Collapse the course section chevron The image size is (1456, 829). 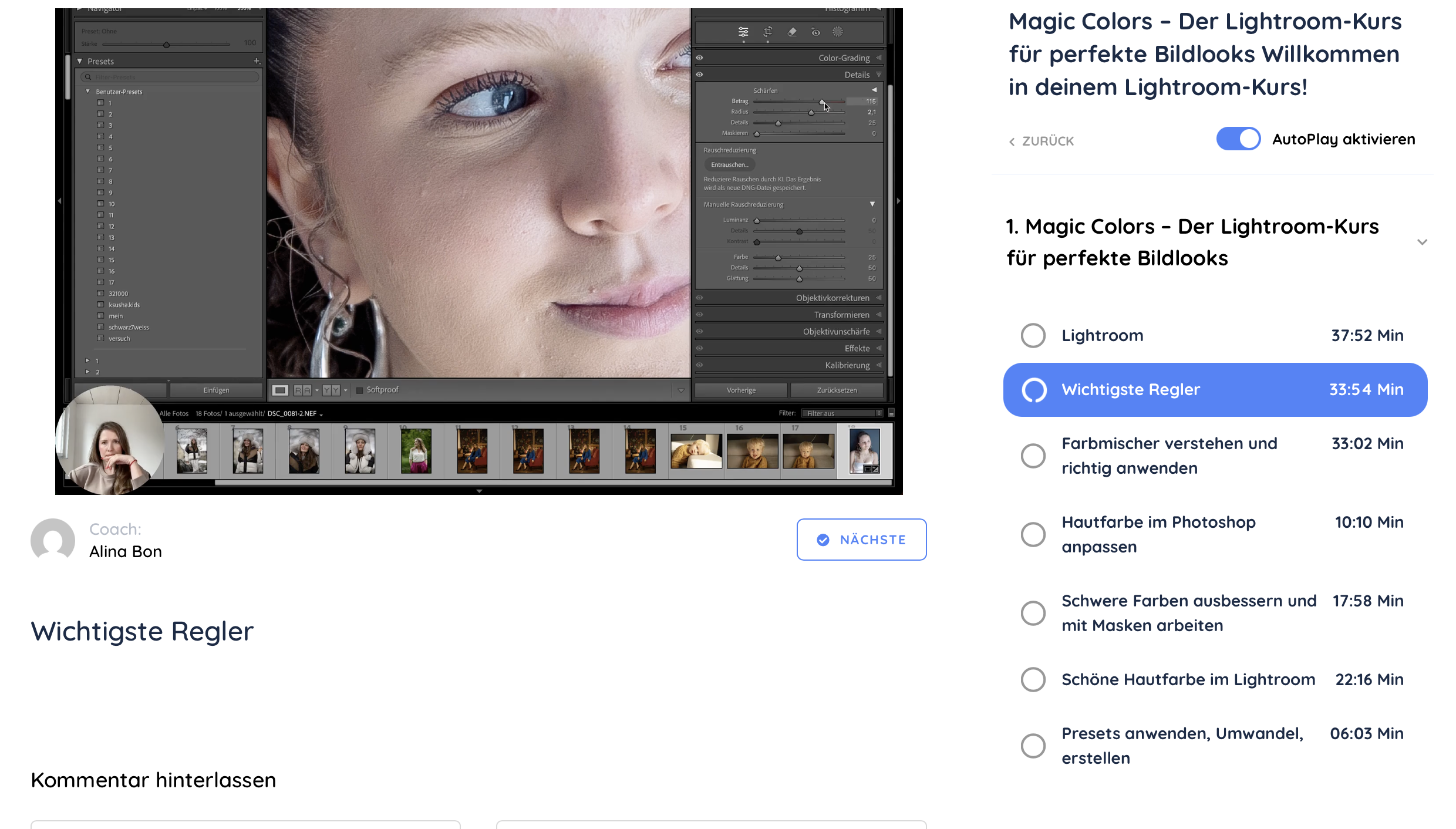pos(1422,242)
